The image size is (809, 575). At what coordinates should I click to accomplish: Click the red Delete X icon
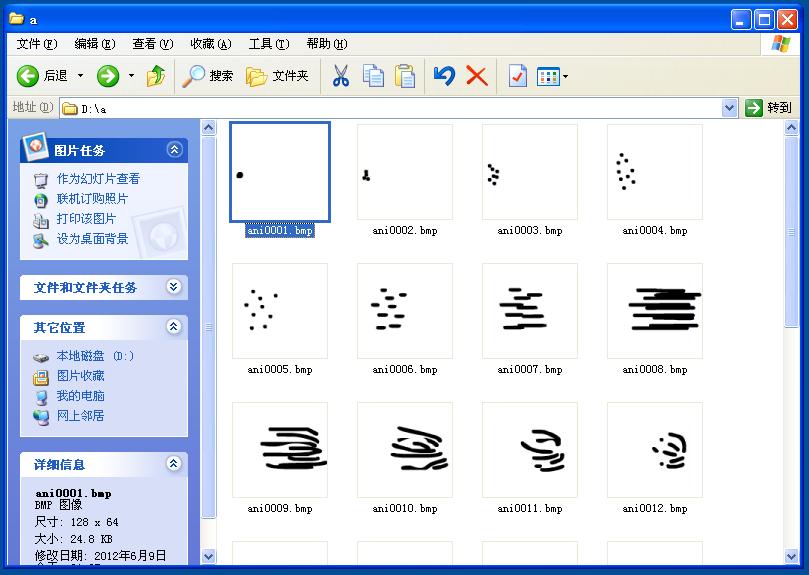coord(477,76)
